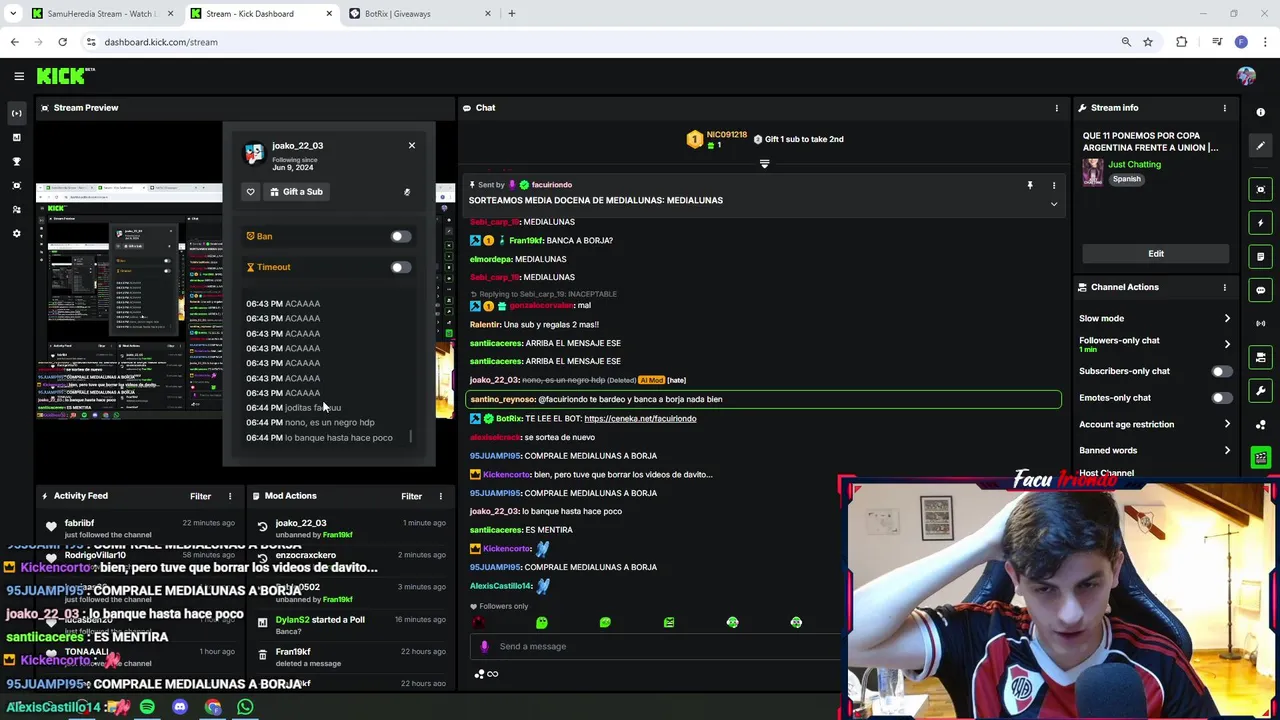Viewport: 1280px width, 720px height.
Task: Enable Subscribers-only chat toggle
Action: [1221, 371]
